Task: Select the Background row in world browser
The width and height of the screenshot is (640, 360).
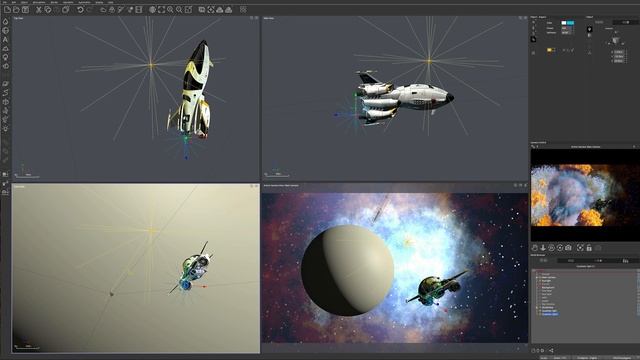Action: tap(548, 287)
